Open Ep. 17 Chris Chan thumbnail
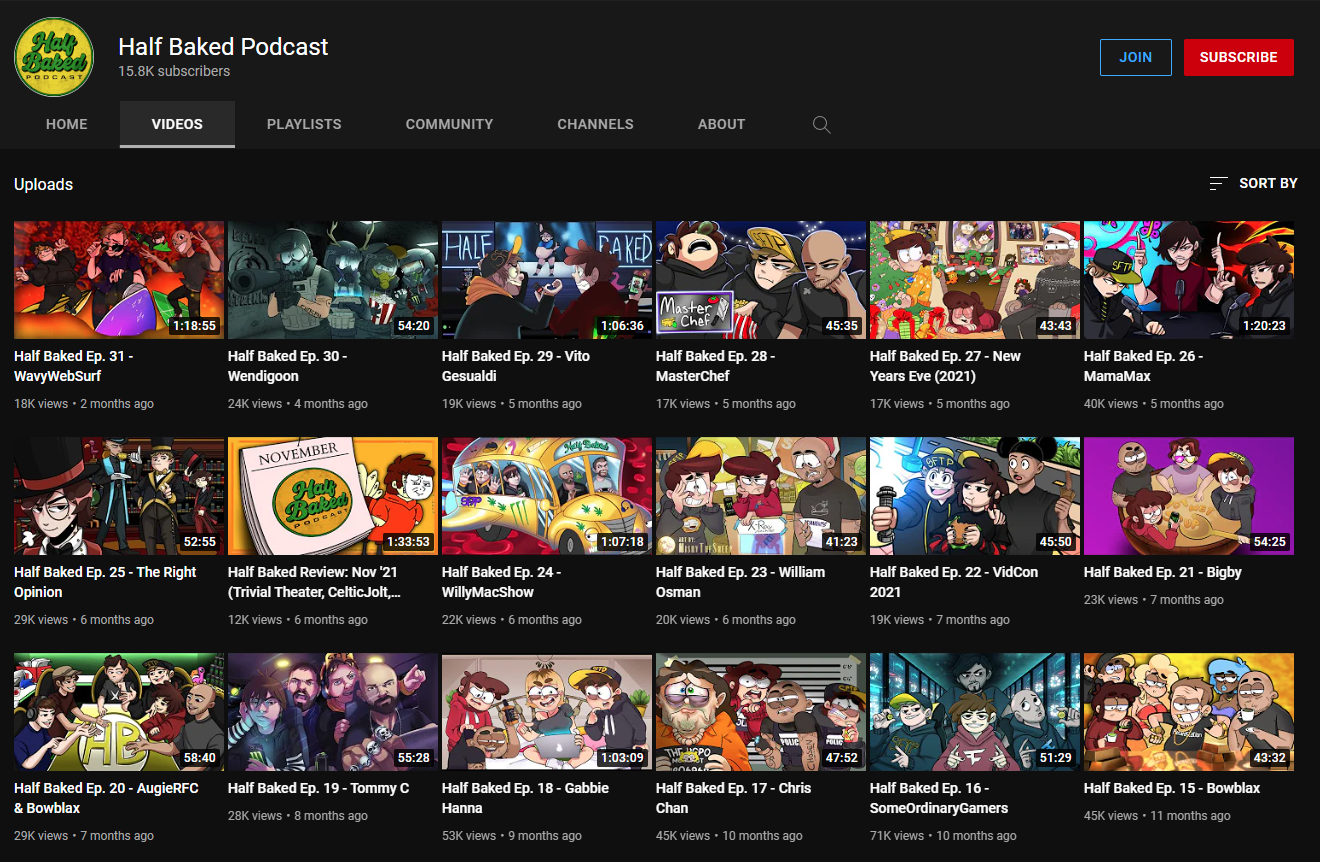Screen dimensions: 1320x862 click(761, 712)
